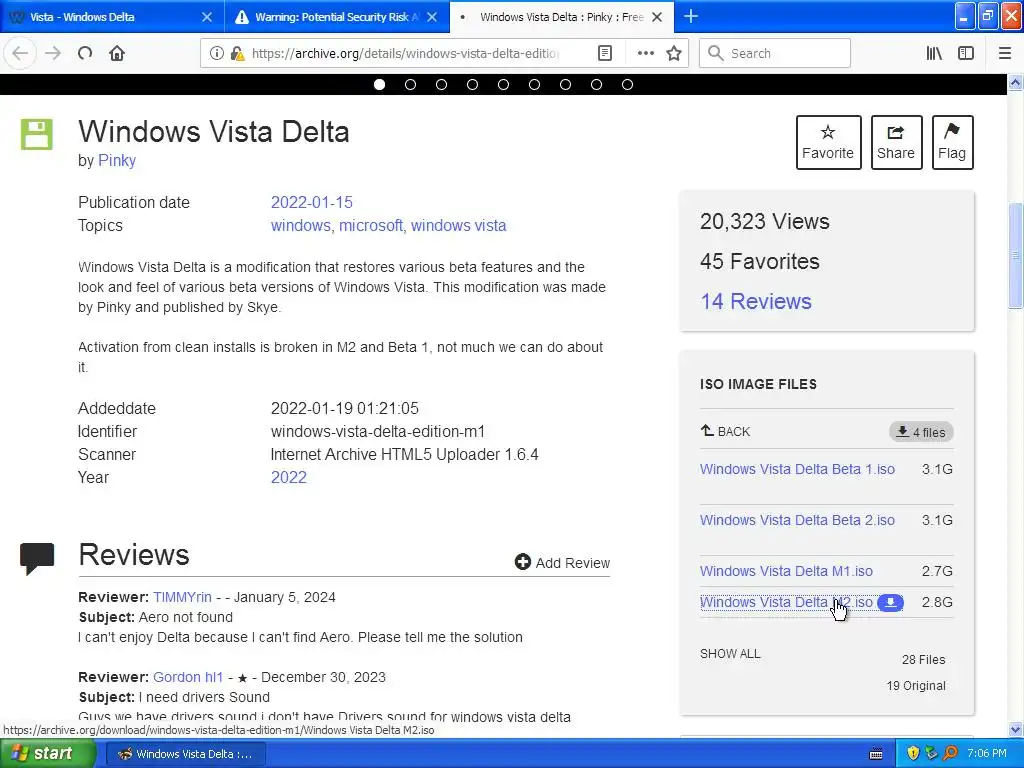Show sidebars icon in toolbar
The height and width of the screenshot is (768, 1024).
[x=965, y=53]
